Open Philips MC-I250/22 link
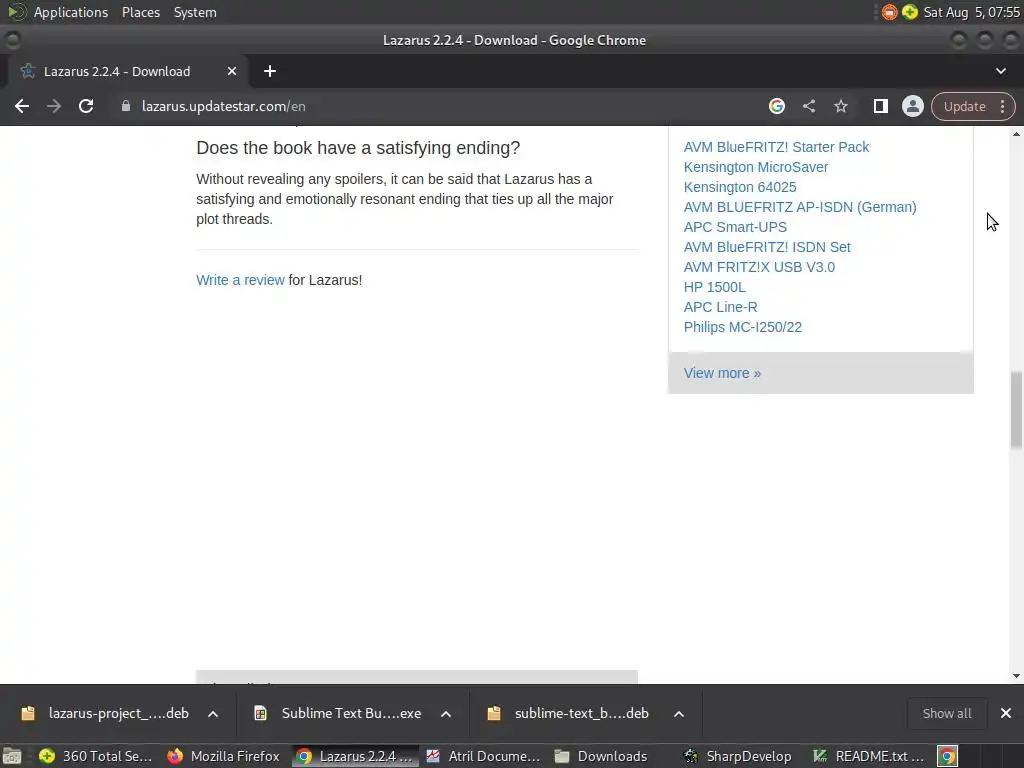This screenshot has height=768, width=1024. tap(743, 327)
